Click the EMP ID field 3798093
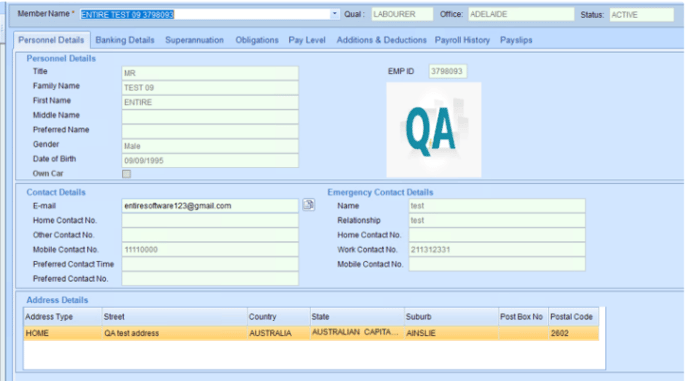Screen dimensions: 688x381 click(448, 71)
